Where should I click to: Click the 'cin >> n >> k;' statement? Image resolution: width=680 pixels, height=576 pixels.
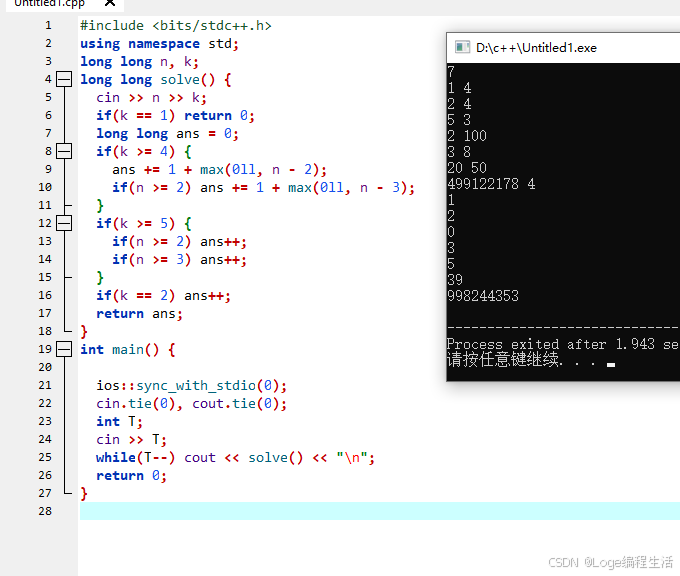click(151, 98)
